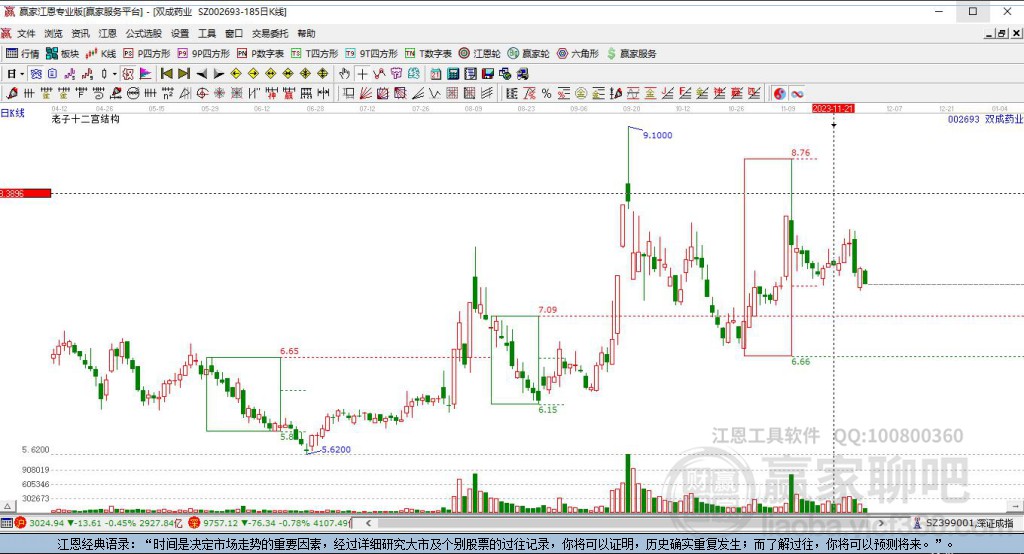Select the n² time tool icon
The image size is (1024, 554).
[167, 93]
